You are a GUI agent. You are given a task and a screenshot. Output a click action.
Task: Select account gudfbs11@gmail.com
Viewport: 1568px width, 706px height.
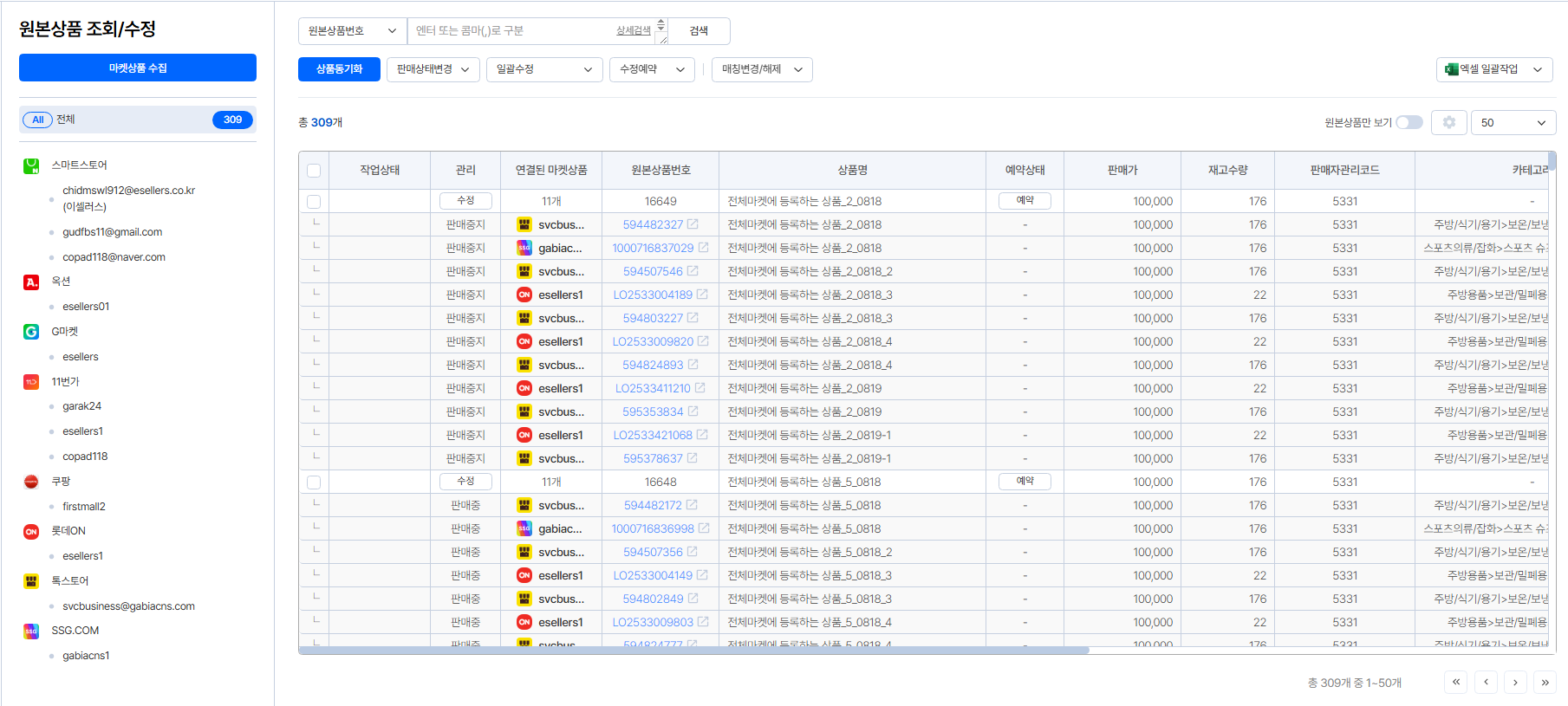[x=113, y=232]
